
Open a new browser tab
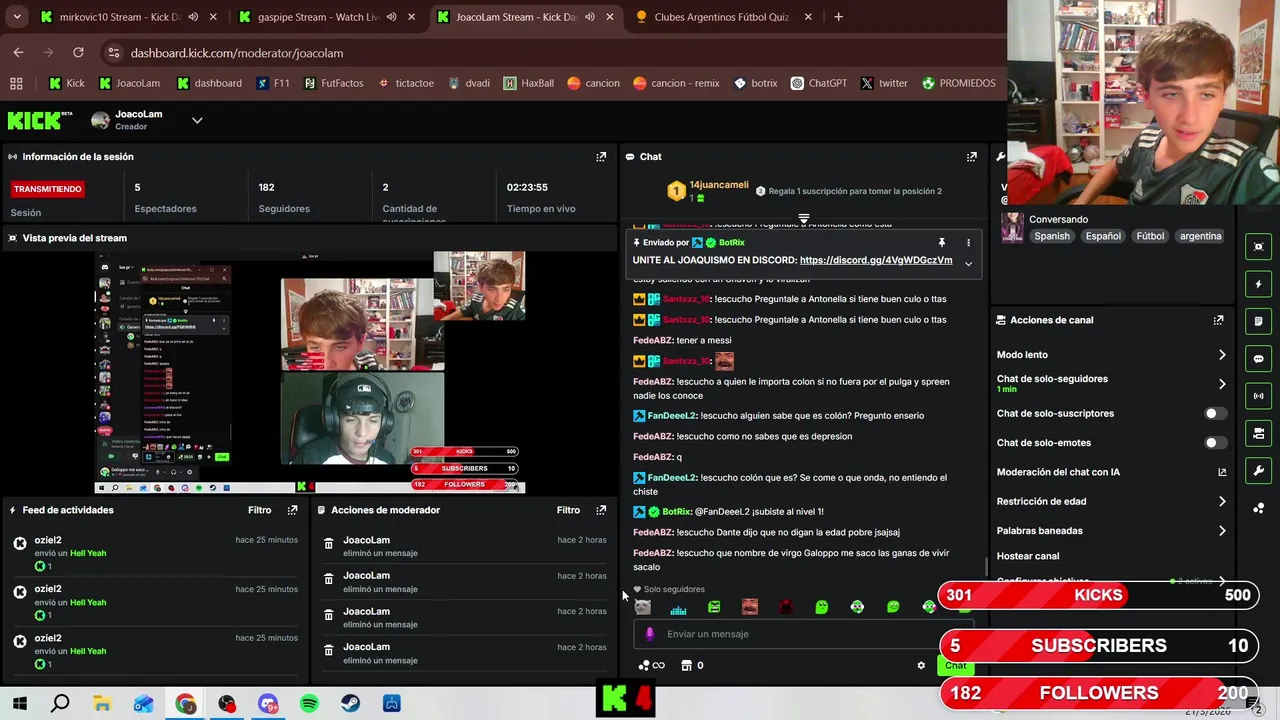coord(838,17)
